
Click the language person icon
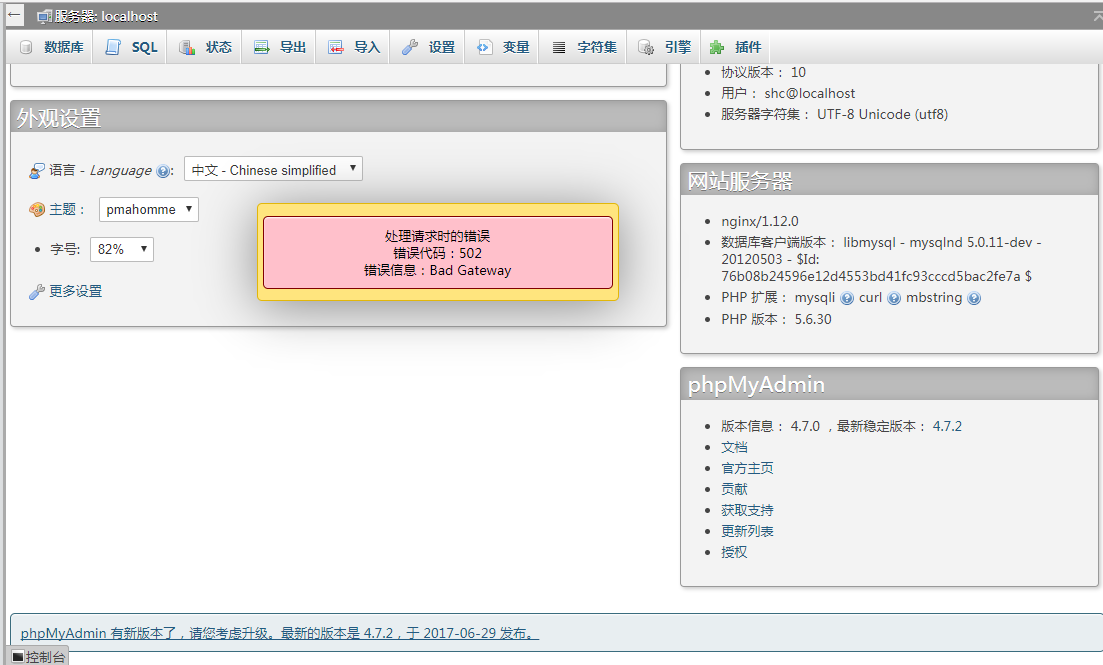point(37,170)
